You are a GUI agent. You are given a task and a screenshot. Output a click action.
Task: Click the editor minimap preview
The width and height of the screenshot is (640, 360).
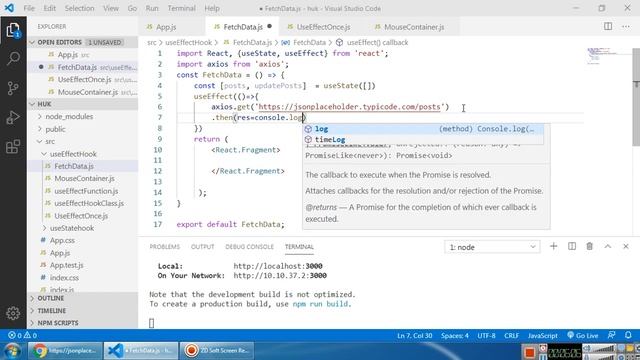click(608, 56)
